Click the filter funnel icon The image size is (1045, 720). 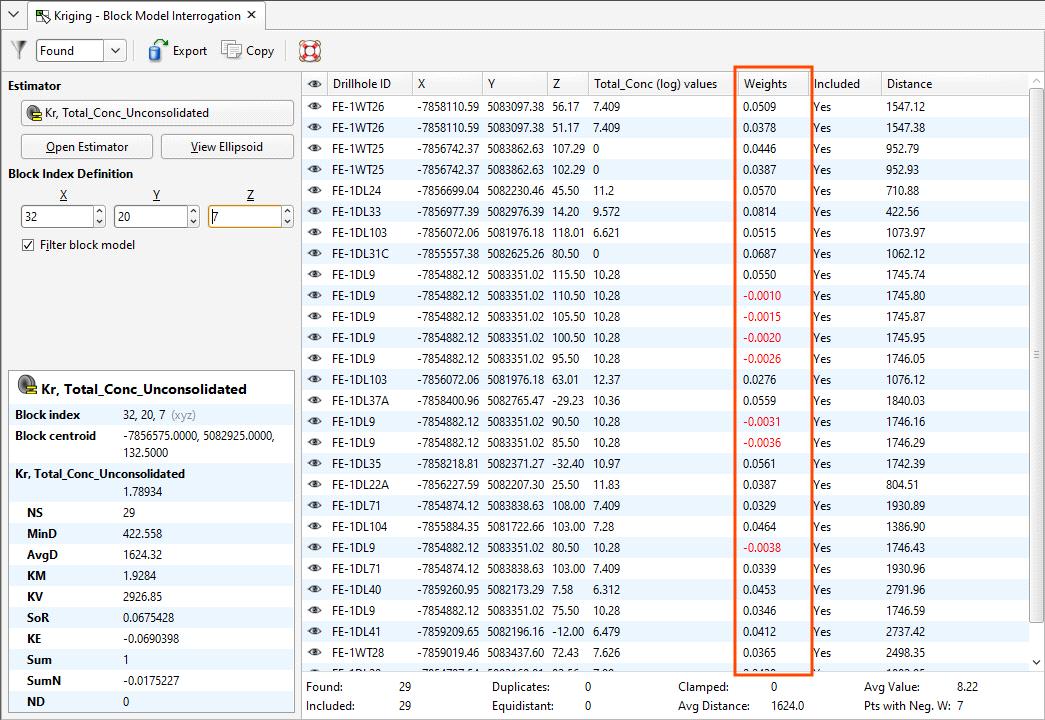click(19, 50)
